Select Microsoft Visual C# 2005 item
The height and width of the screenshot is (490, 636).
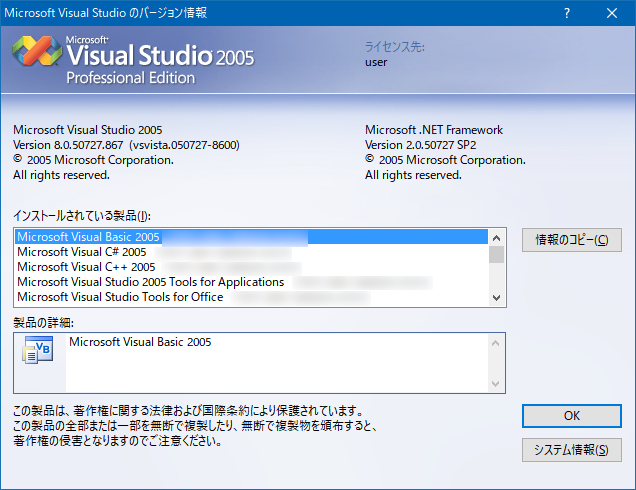(251, 252)
